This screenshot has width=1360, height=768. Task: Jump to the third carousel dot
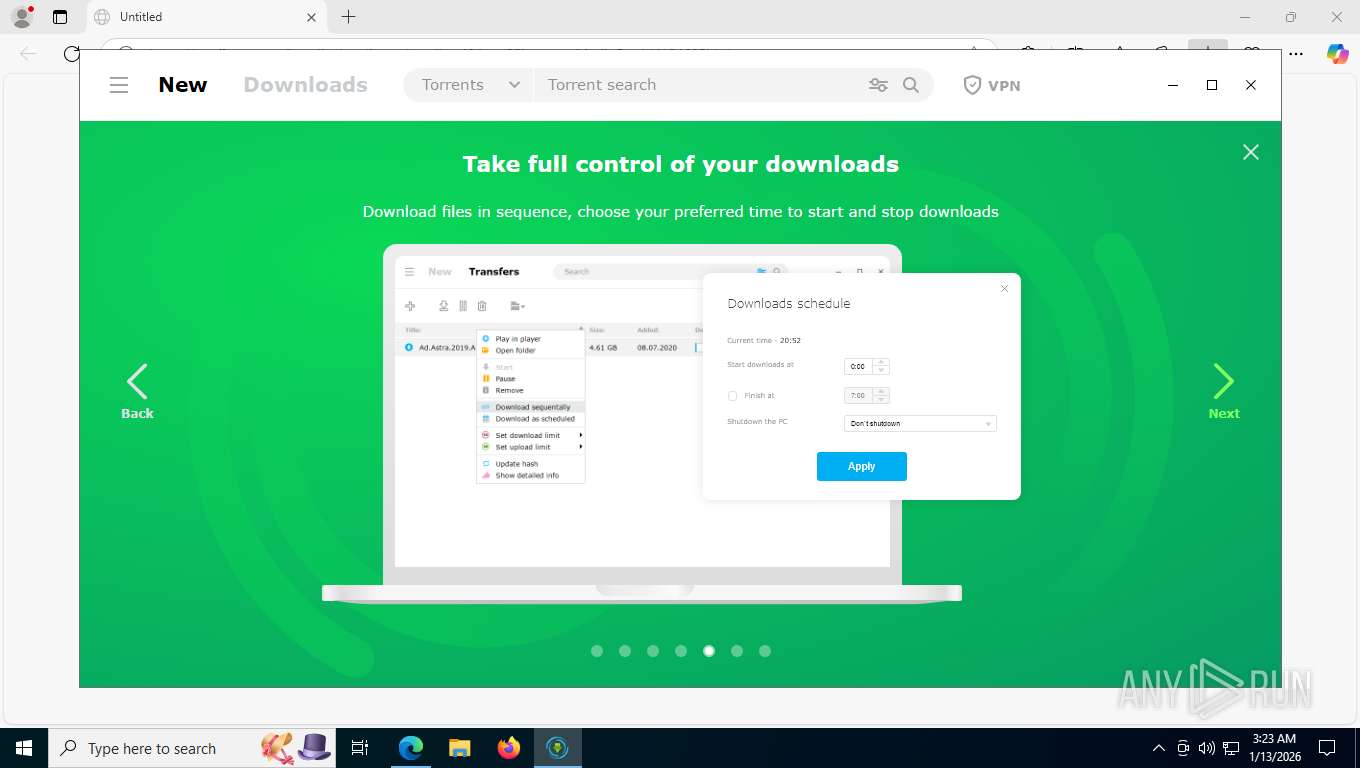pyautogui.click(x=653, y=651)
